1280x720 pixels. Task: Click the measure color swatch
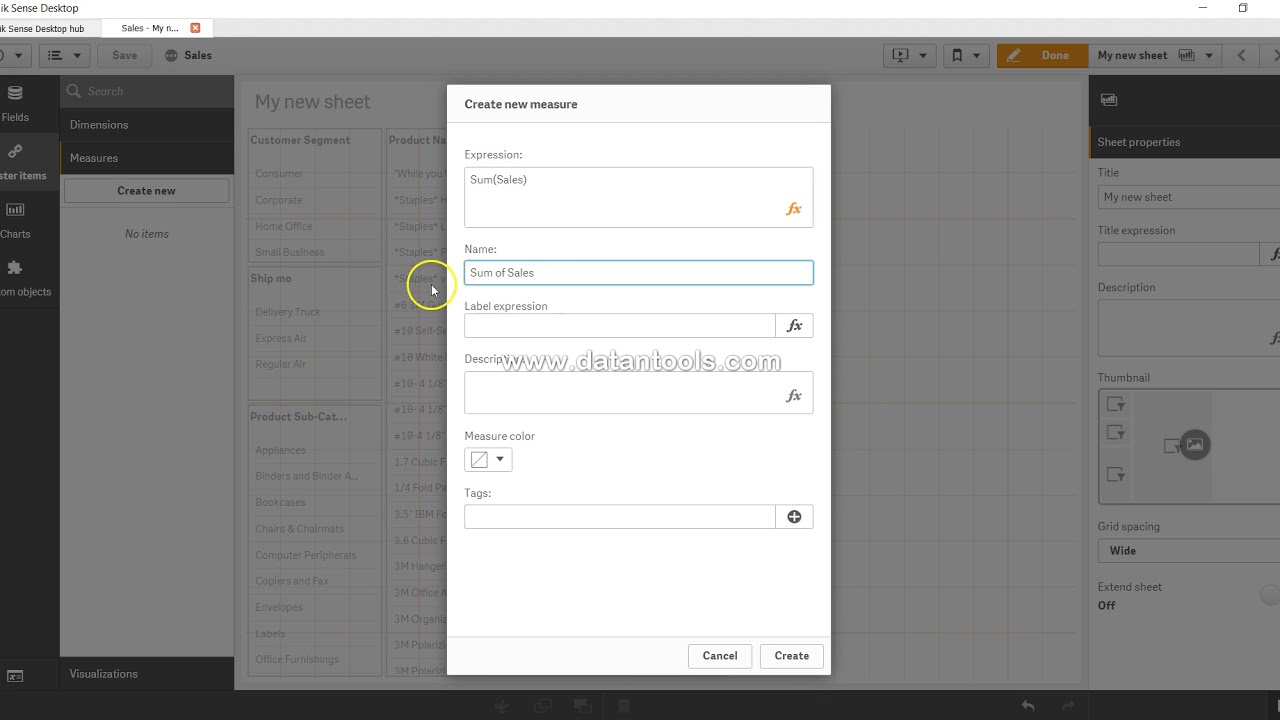[479, 459]
